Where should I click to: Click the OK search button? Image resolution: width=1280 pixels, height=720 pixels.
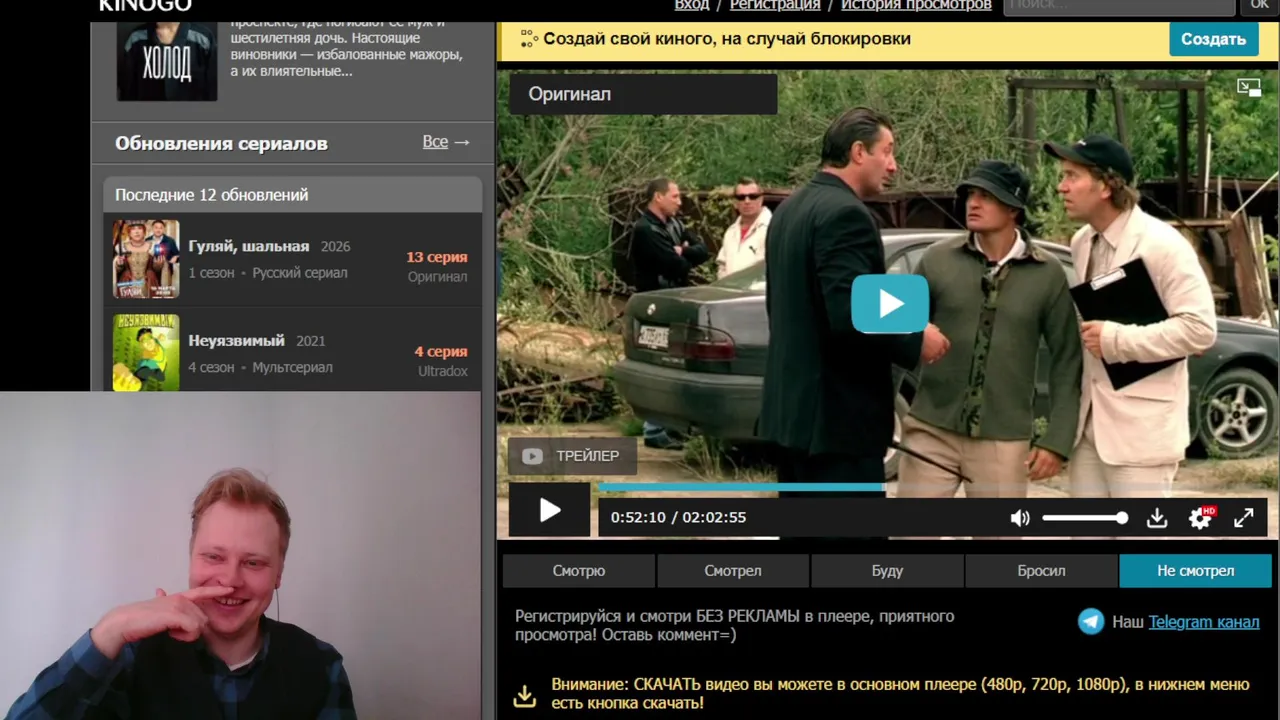tap(1259, 6)
